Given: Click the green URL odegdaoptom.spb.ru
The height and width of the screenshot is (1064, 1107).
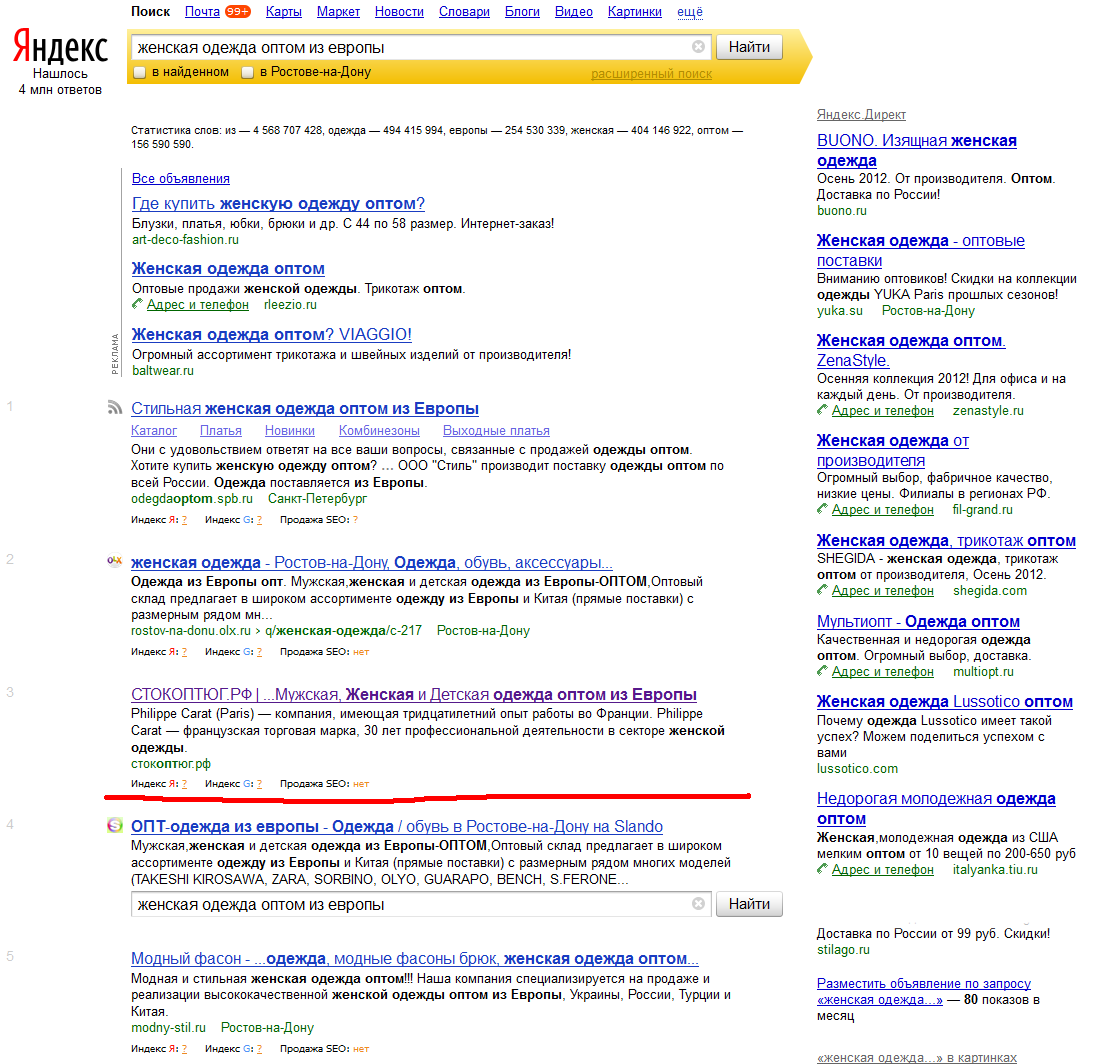Looking at the screenshot, I should (191, 498).
